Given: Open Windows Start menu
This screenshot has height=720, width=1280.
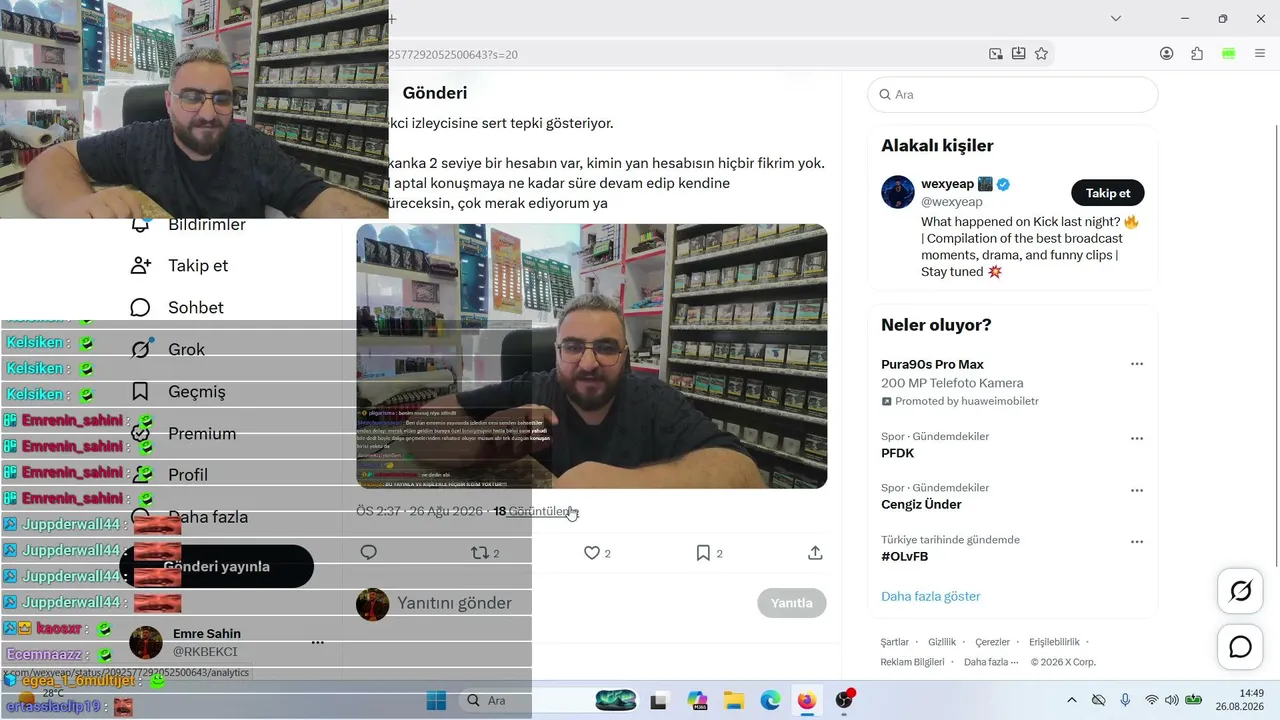Looking at the screenshot, I should click(436, 700).
